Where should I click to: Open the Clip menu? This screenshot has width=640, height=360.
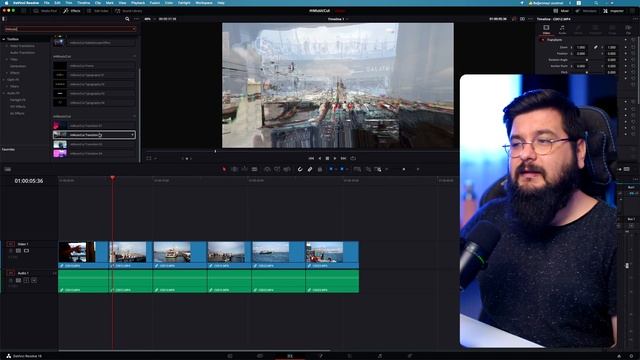[98, 3]
